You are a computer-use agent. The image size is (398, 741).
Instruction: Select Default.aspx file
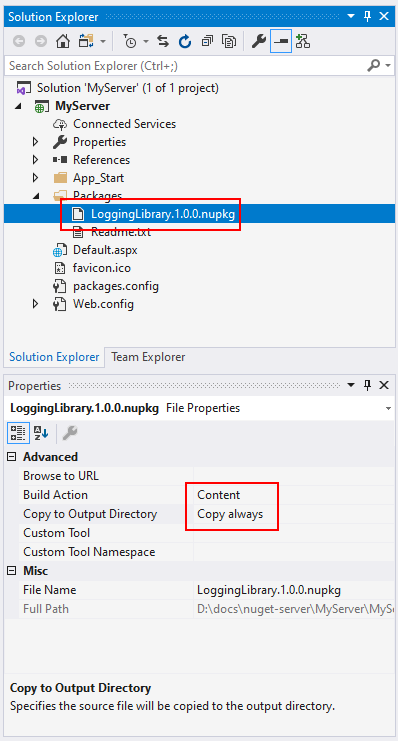point(105,250)
